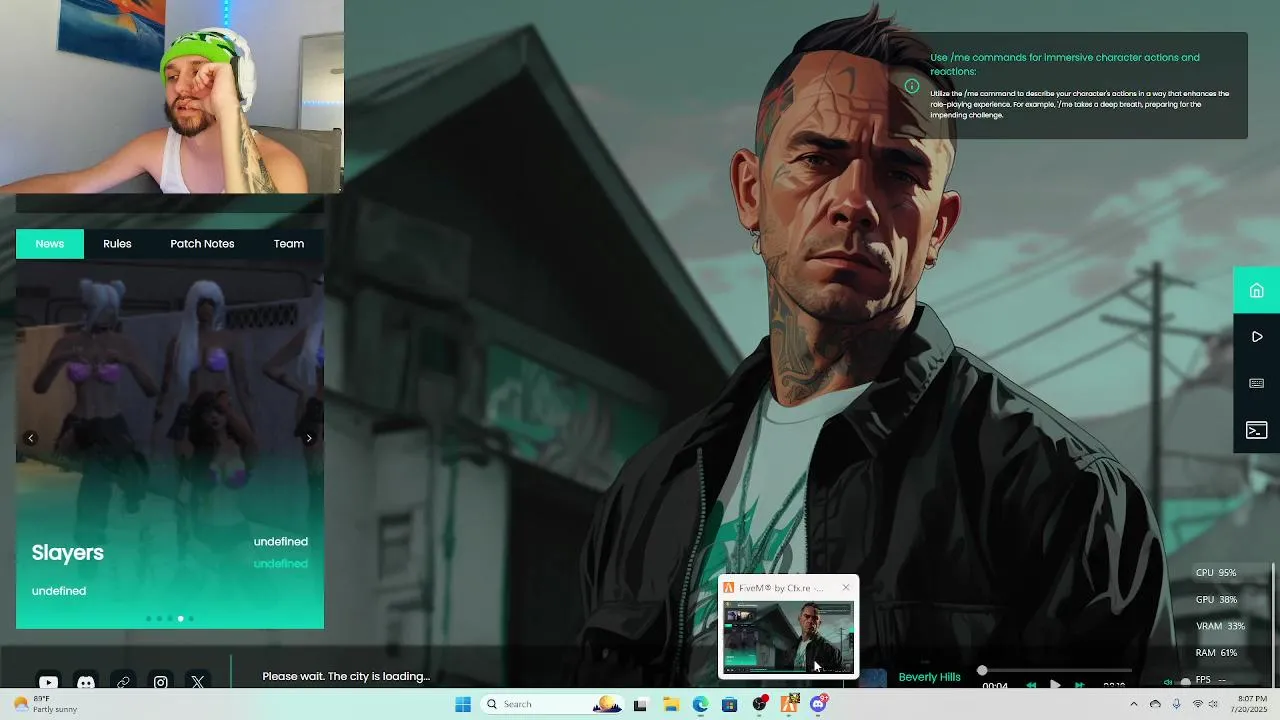Go to previous news slide arrow
Image resolution: width=1280 pixels, height=720 pixels.
31,438
